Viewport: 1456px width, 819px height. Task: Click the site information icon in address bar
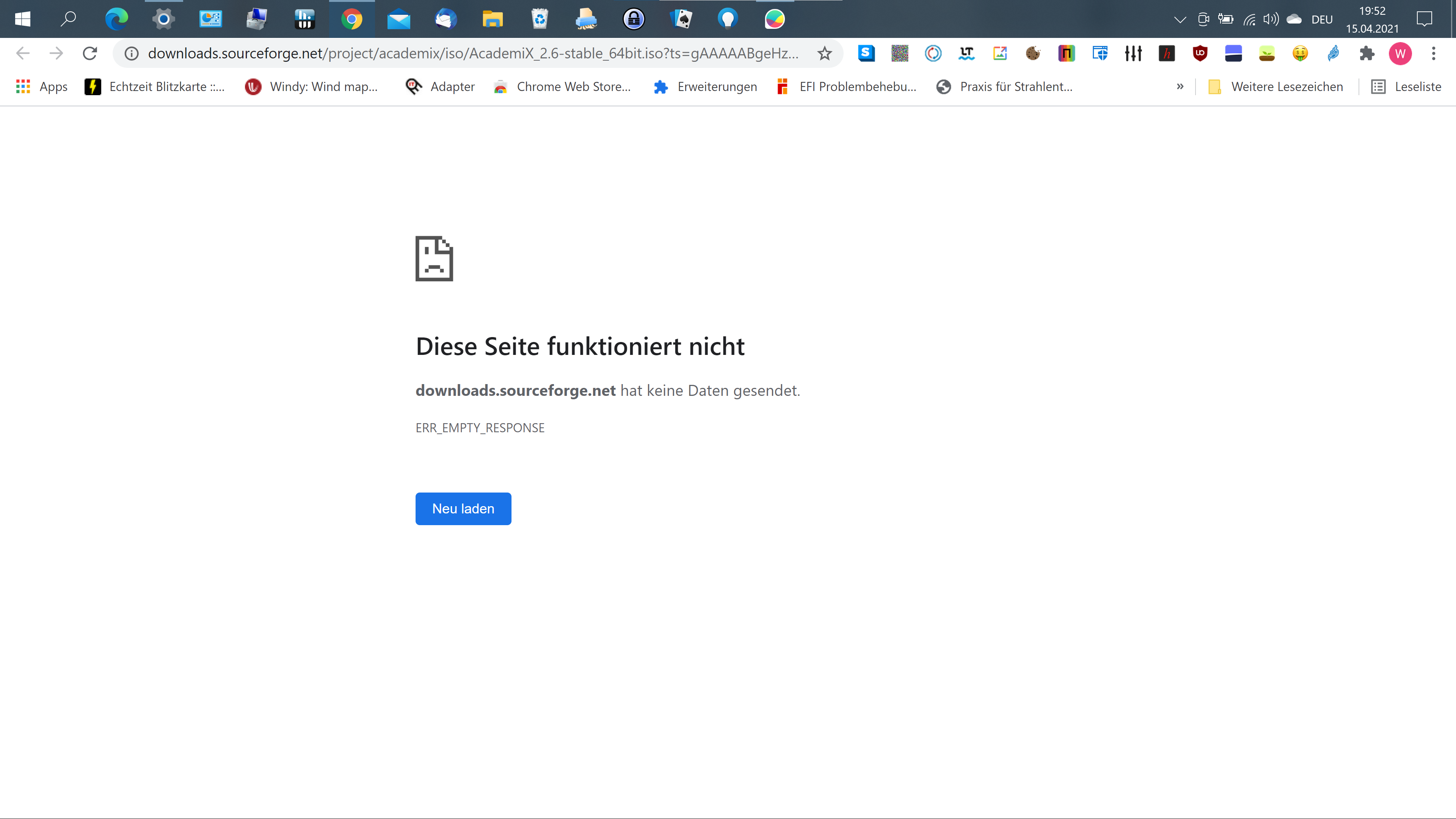click(x=132, y=54)
